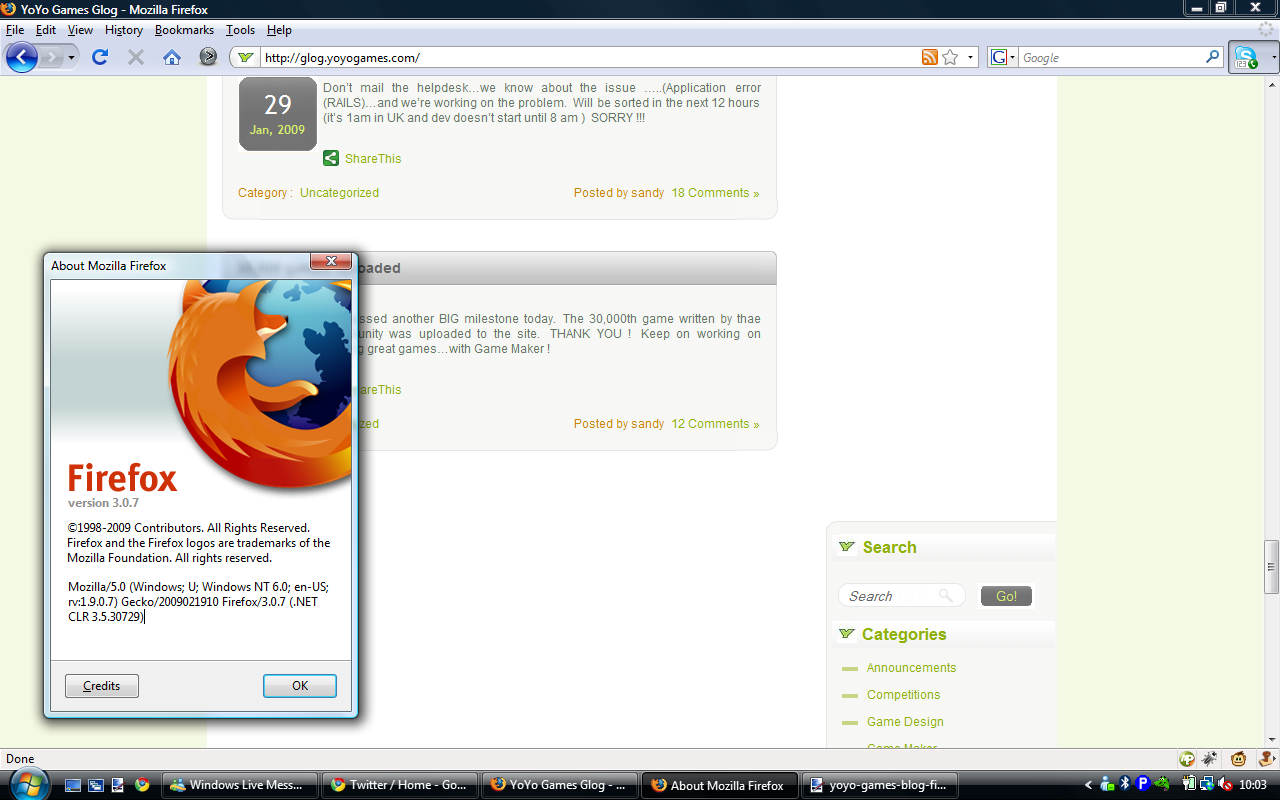Screen dimensions: 1280x800
Task: Open the 18 Comments link
Action: pos(715,193)
